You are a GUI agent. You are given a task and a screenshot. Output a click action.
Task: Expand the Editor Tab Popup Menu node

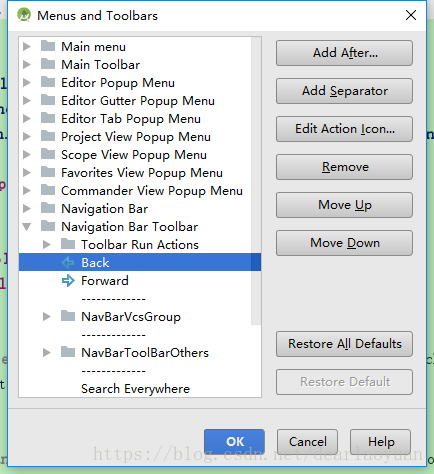27,118
